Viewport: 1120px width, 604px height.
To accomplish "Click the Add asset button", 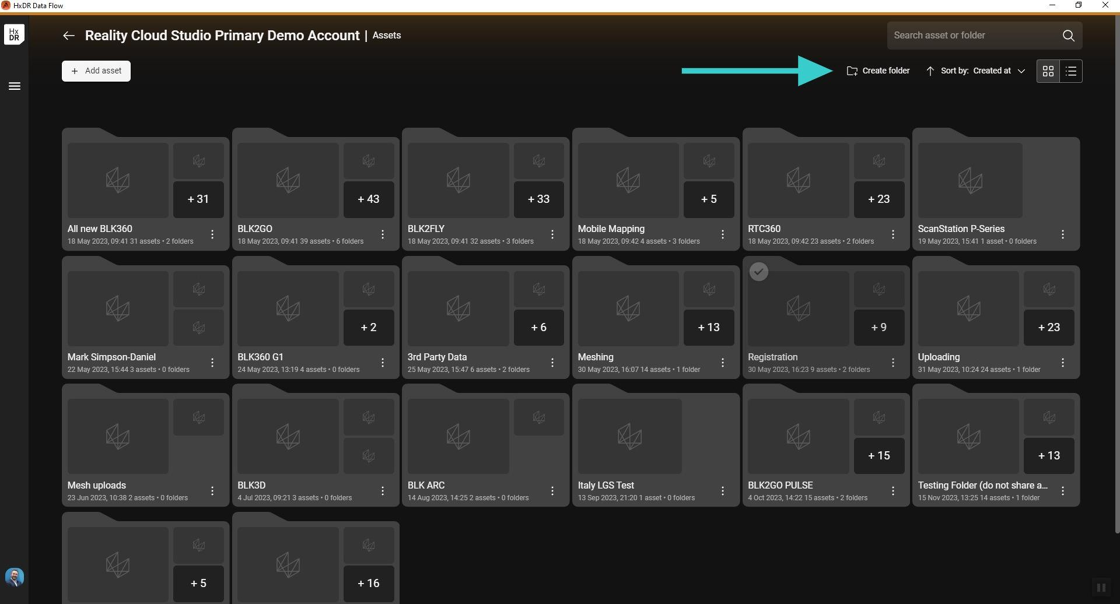I will pyautogui.click(x=96, y=71).
